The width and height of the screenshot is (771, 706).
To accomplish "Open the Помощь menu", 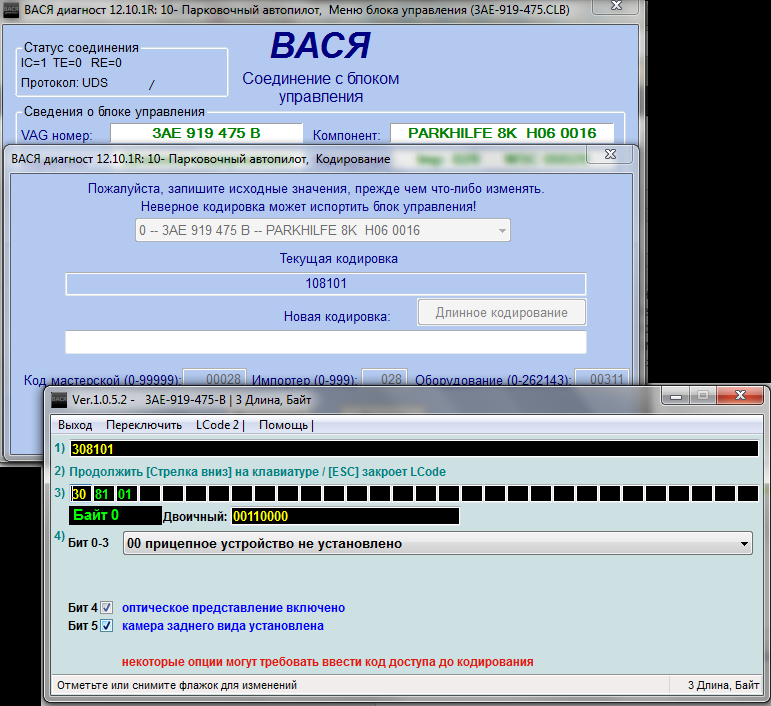I will point(284,425).
